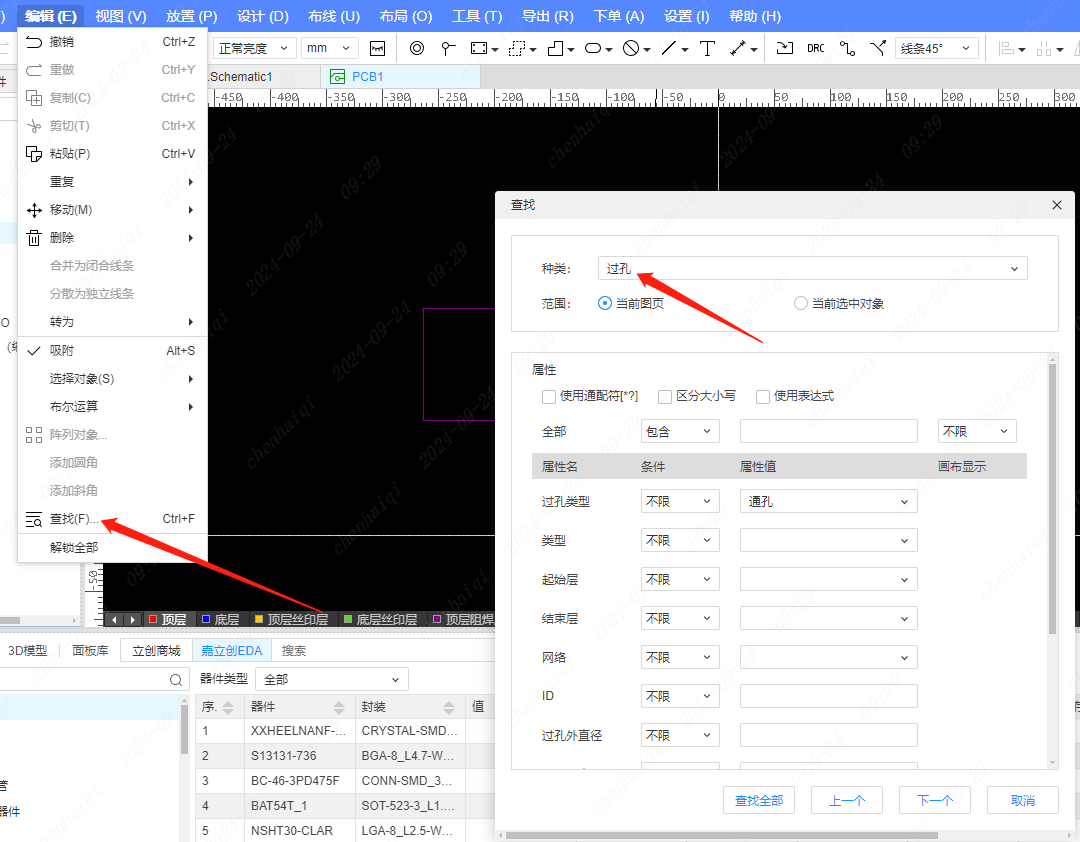Click the keep-out region circle icon
Screen dimensions: 1080x842
630,48
